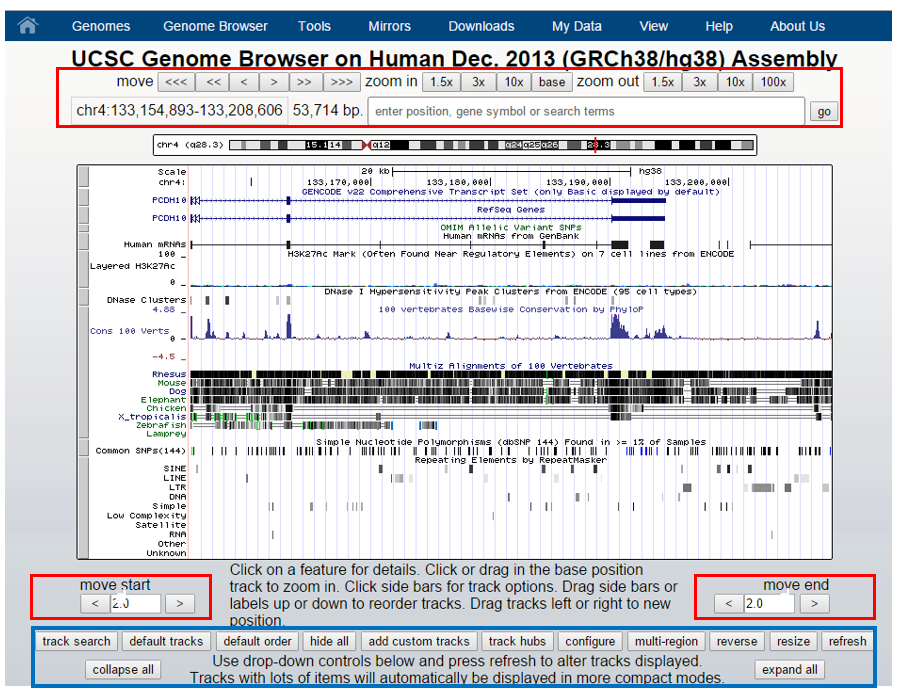The image size is (899, 695).
Task: Open the My Data menu
Action: (577, 26)
